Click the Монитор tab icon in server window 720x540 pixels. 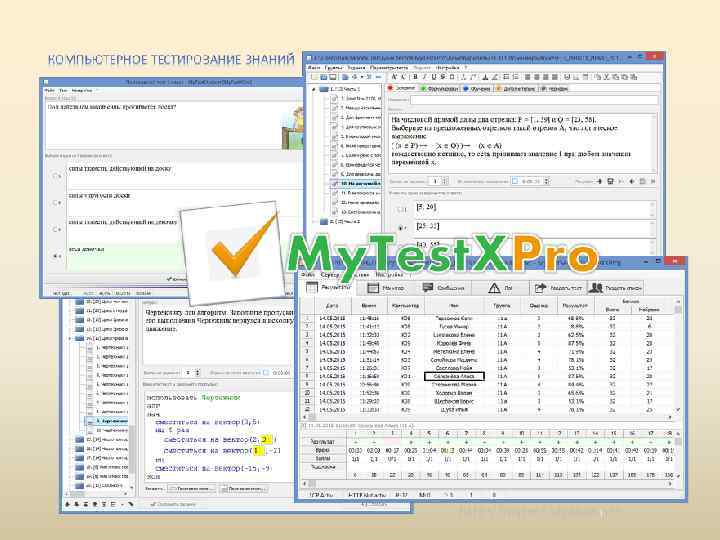[x=373, y=288]
